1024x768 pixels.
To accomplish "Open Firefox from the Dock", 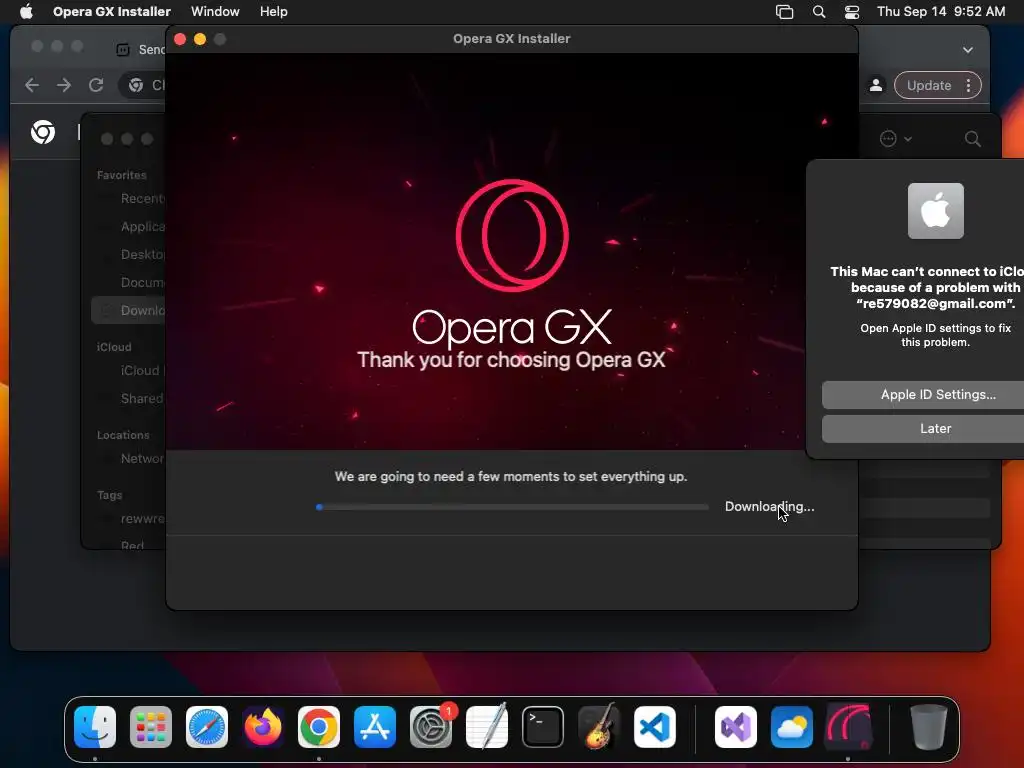I will (263, 727).
